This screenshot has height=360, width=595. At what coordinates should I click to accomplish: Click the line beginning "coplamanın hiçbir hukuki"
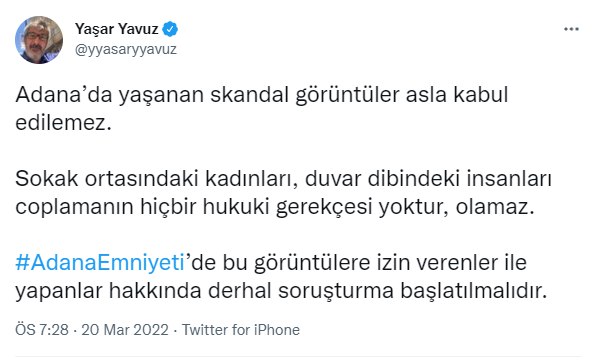pos(275,207)
